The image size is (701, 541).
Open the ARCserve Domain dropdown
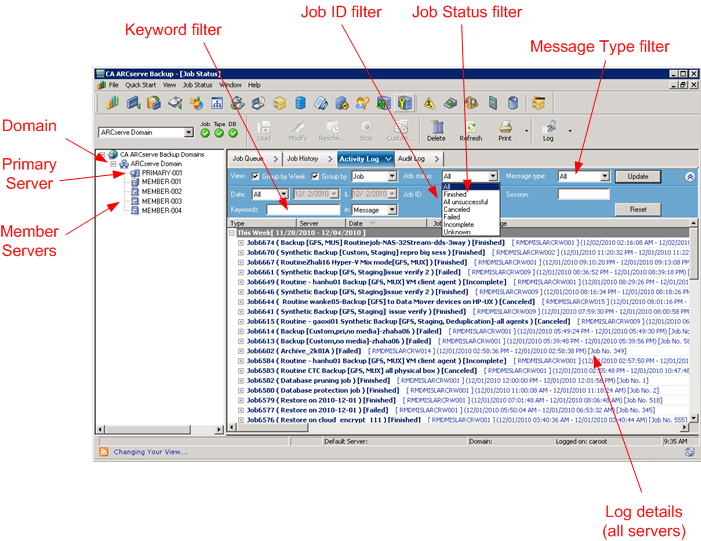click(189, 132)
